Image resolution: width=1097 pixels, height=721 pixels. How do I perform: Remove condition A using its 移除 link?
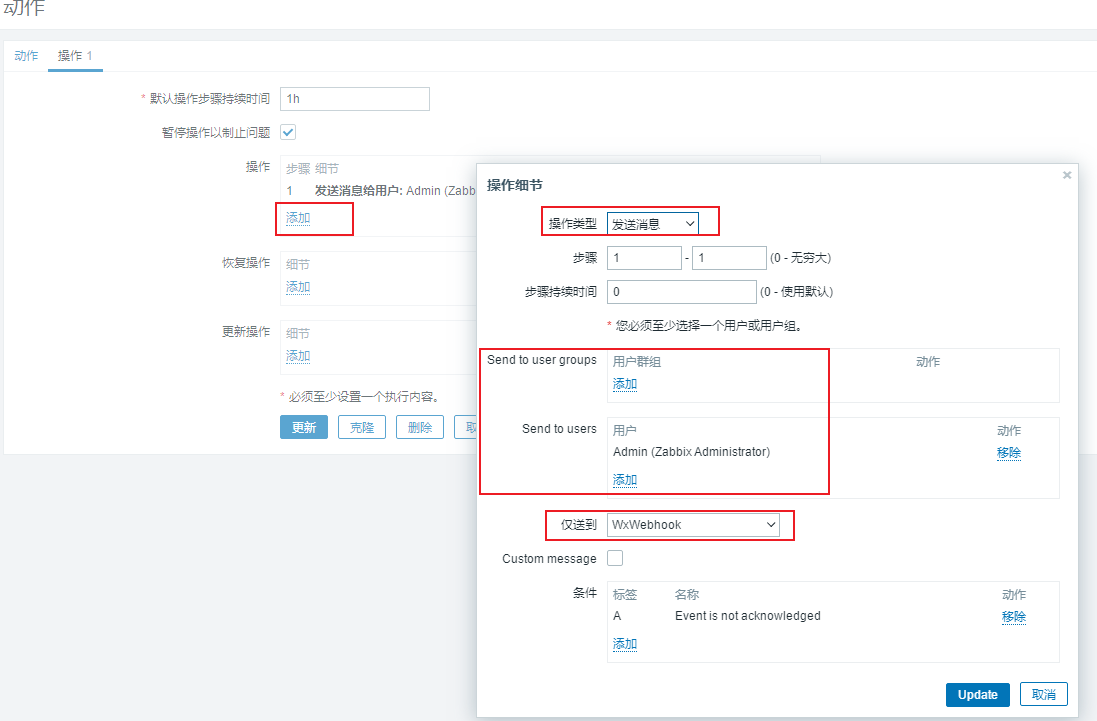pyautogui.click(x=1013, y=617)
